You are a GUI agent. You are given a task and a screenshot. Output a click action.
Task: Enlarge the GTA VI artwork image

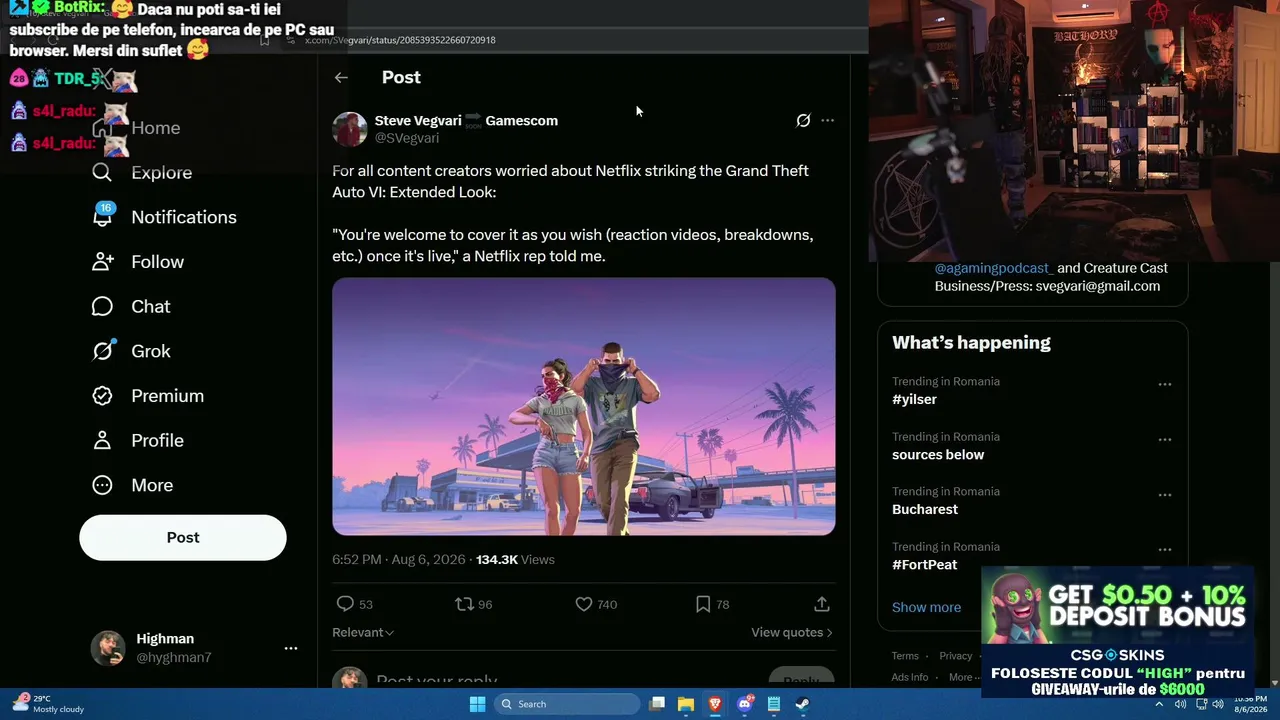tap(584, 406)
